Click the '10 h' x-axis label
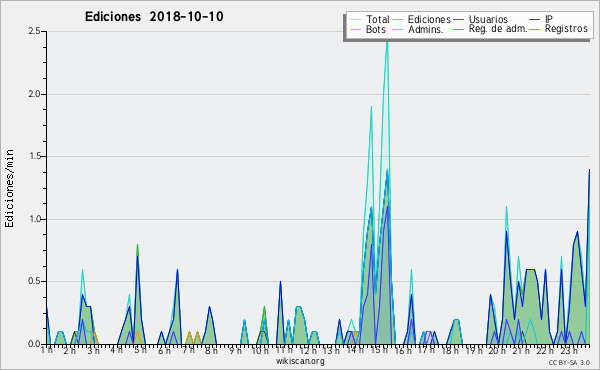Image resolution: width=600 pixels, height=370 pixels. 260,350
